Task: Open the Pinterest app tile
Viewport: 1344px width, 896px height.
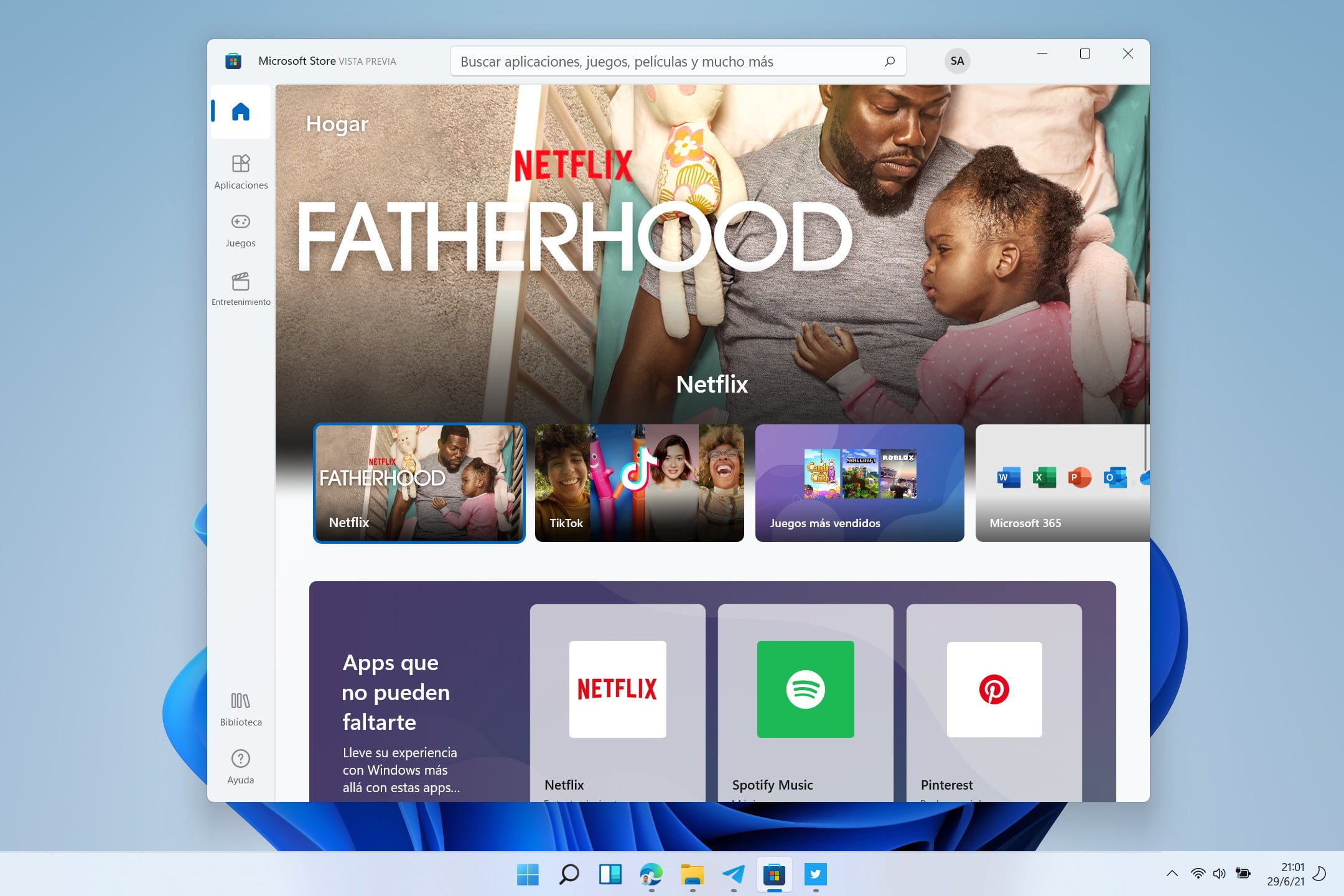Action: point(994,702)
